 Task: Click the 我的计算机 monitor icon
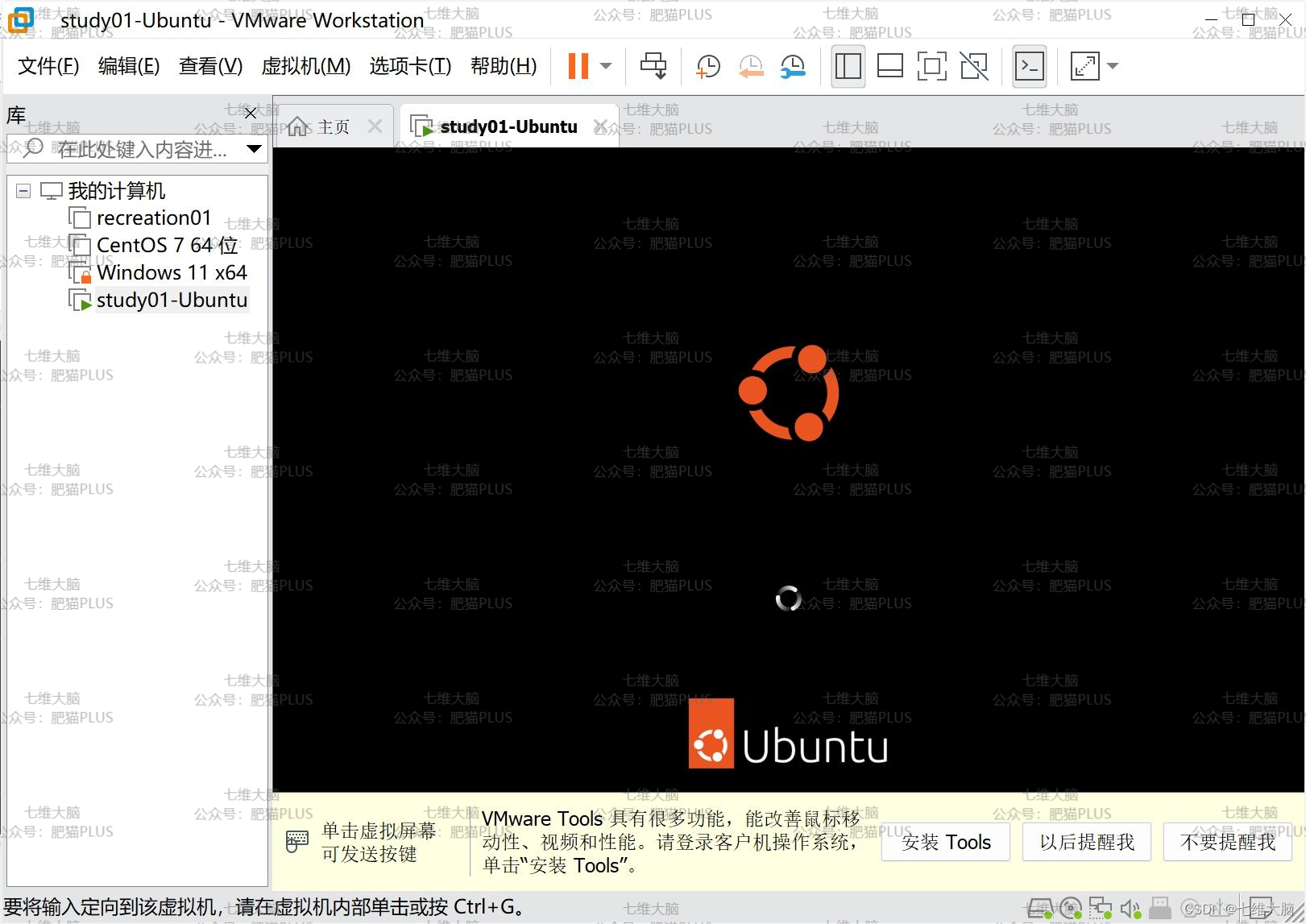tap(52, 191)
